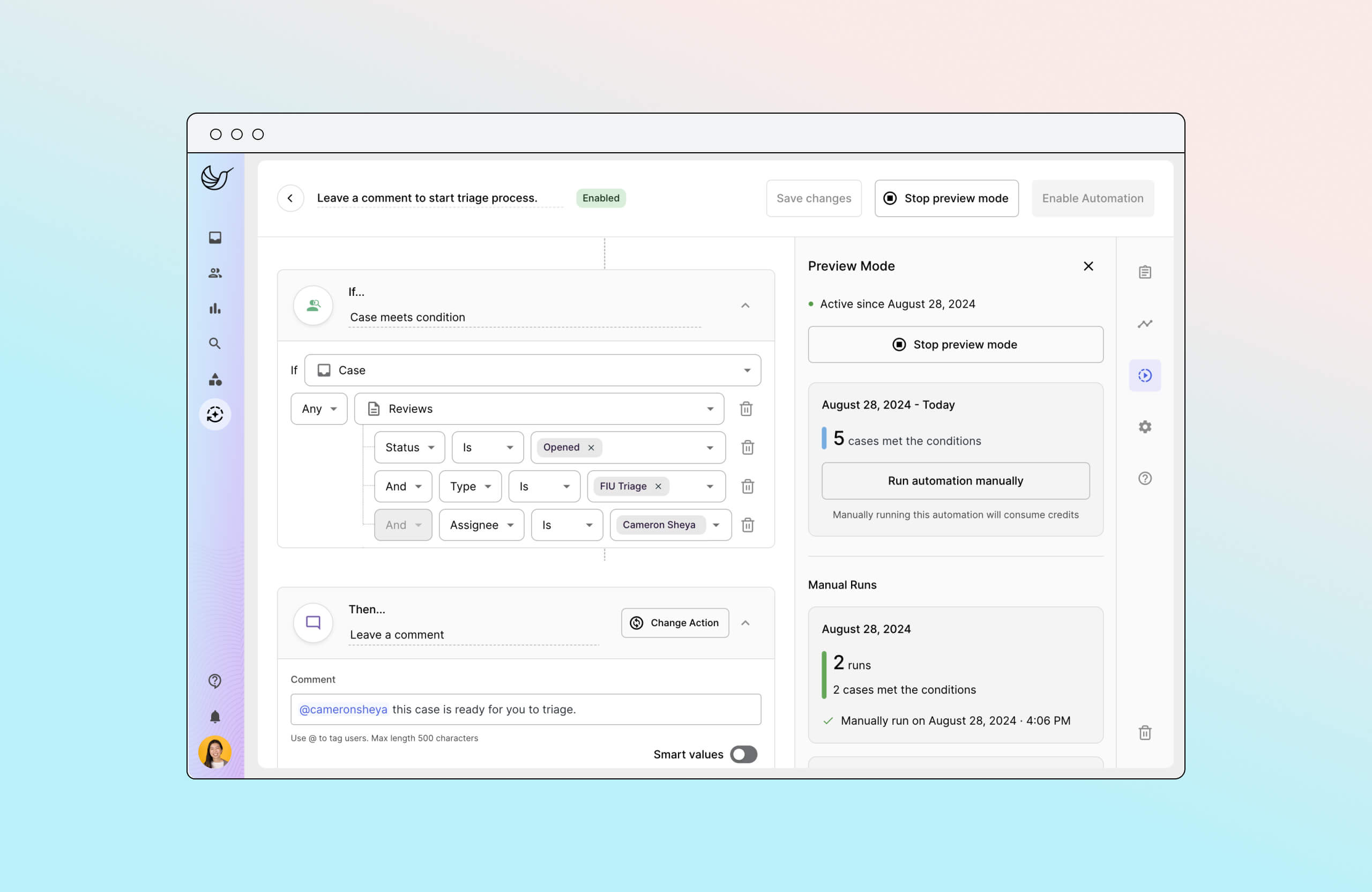This screenshot has height=892, width=1372.
Task: Click Run automation manually button
Action: click(956, 480)
